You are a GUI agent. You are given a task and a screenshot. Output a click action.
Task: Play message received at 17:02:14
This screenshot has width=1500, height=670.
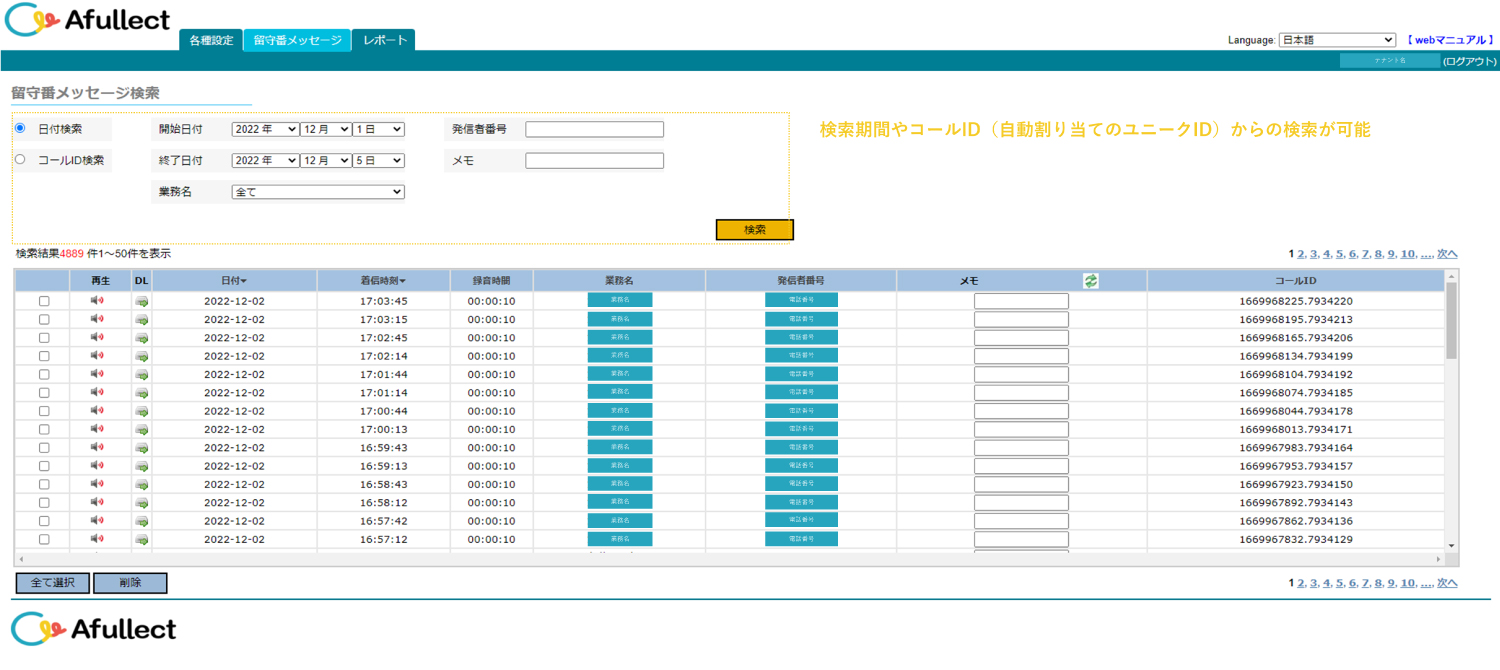pos(97,355)
